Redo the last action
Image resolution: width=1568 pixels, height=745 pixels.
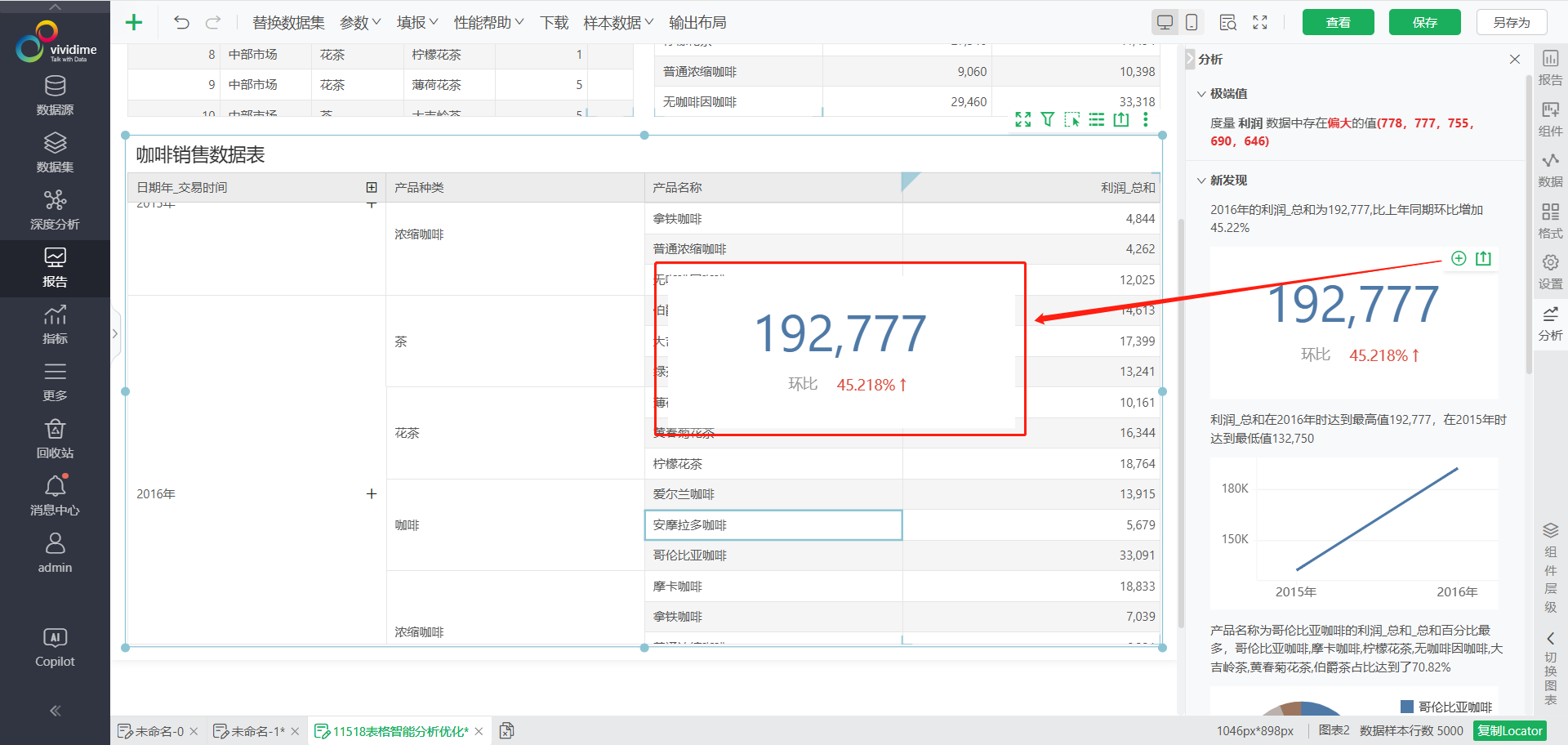coord(213,22)
